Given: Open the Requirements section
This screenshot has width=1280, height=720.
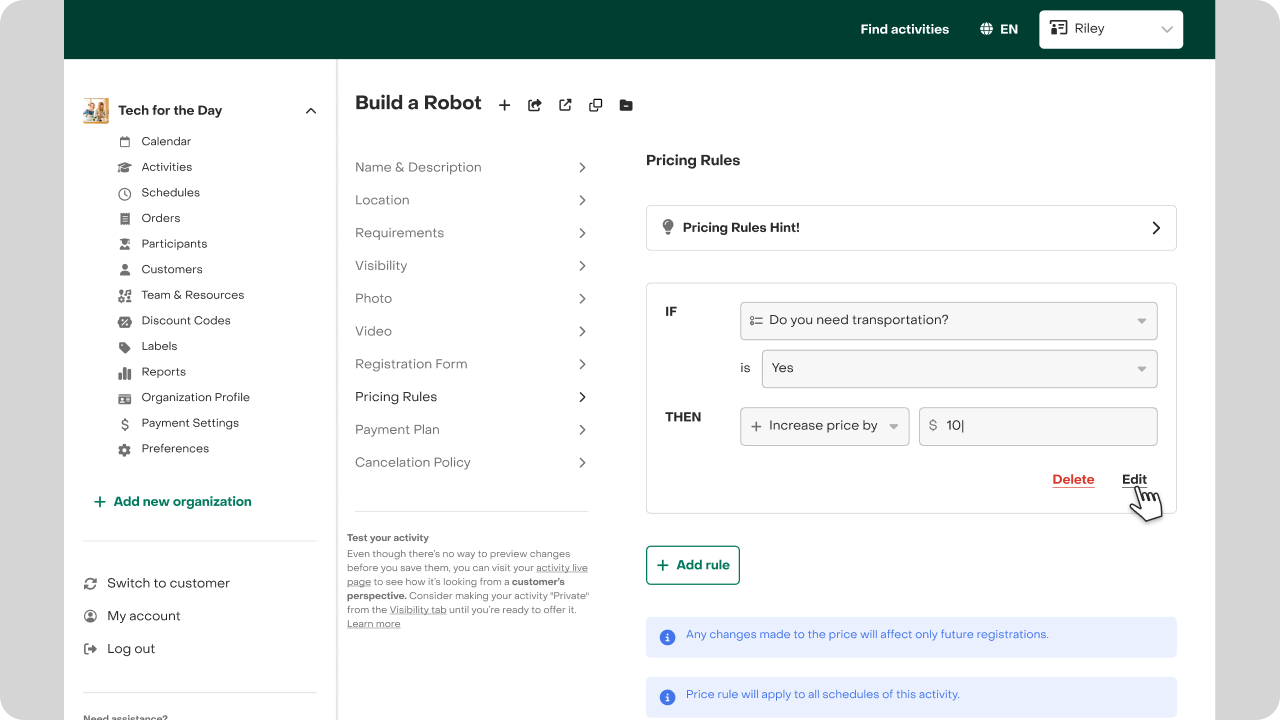Looking at the screenshot, I should tap(471, 233).
